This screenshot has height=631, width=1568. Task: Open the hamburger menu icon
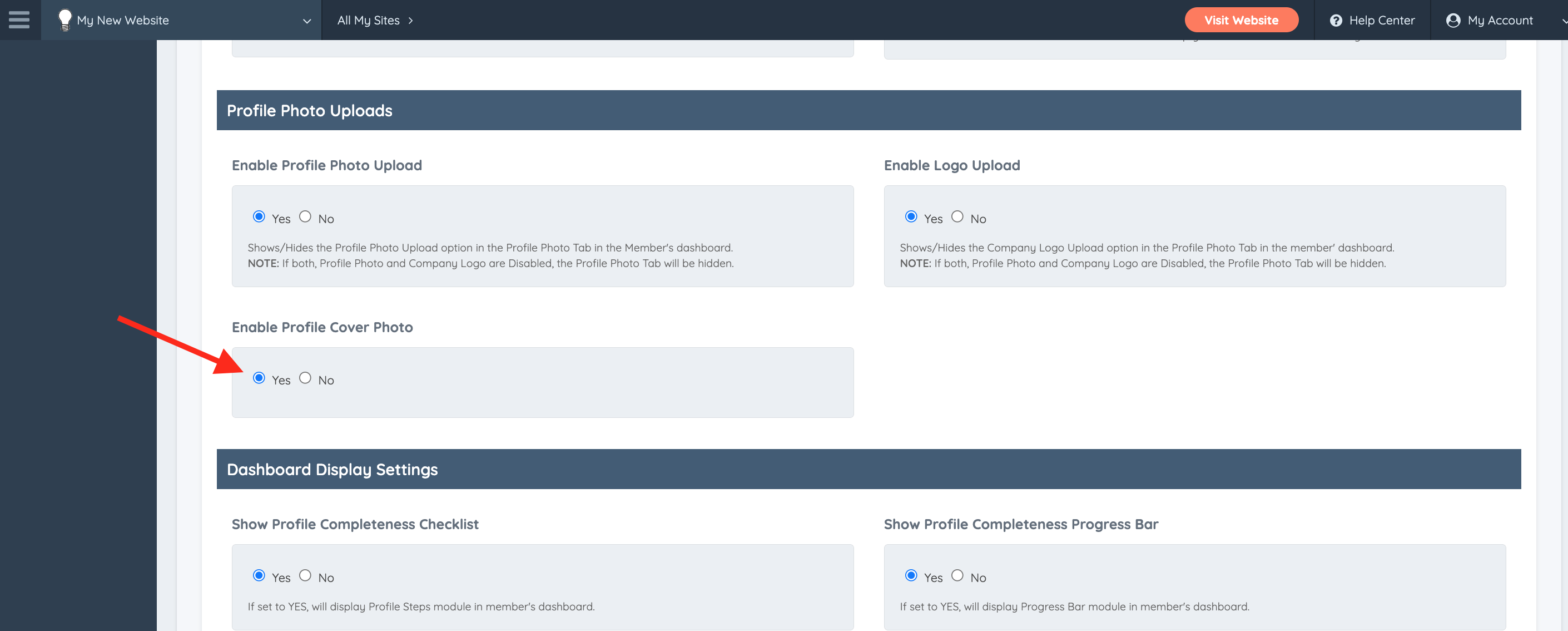tap(19, 19)
